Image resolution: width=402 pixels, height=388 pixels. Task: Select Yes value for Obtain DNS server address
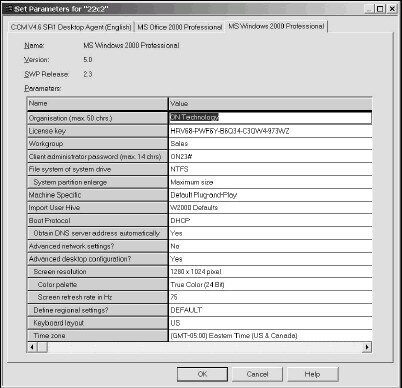coord(270,233)
